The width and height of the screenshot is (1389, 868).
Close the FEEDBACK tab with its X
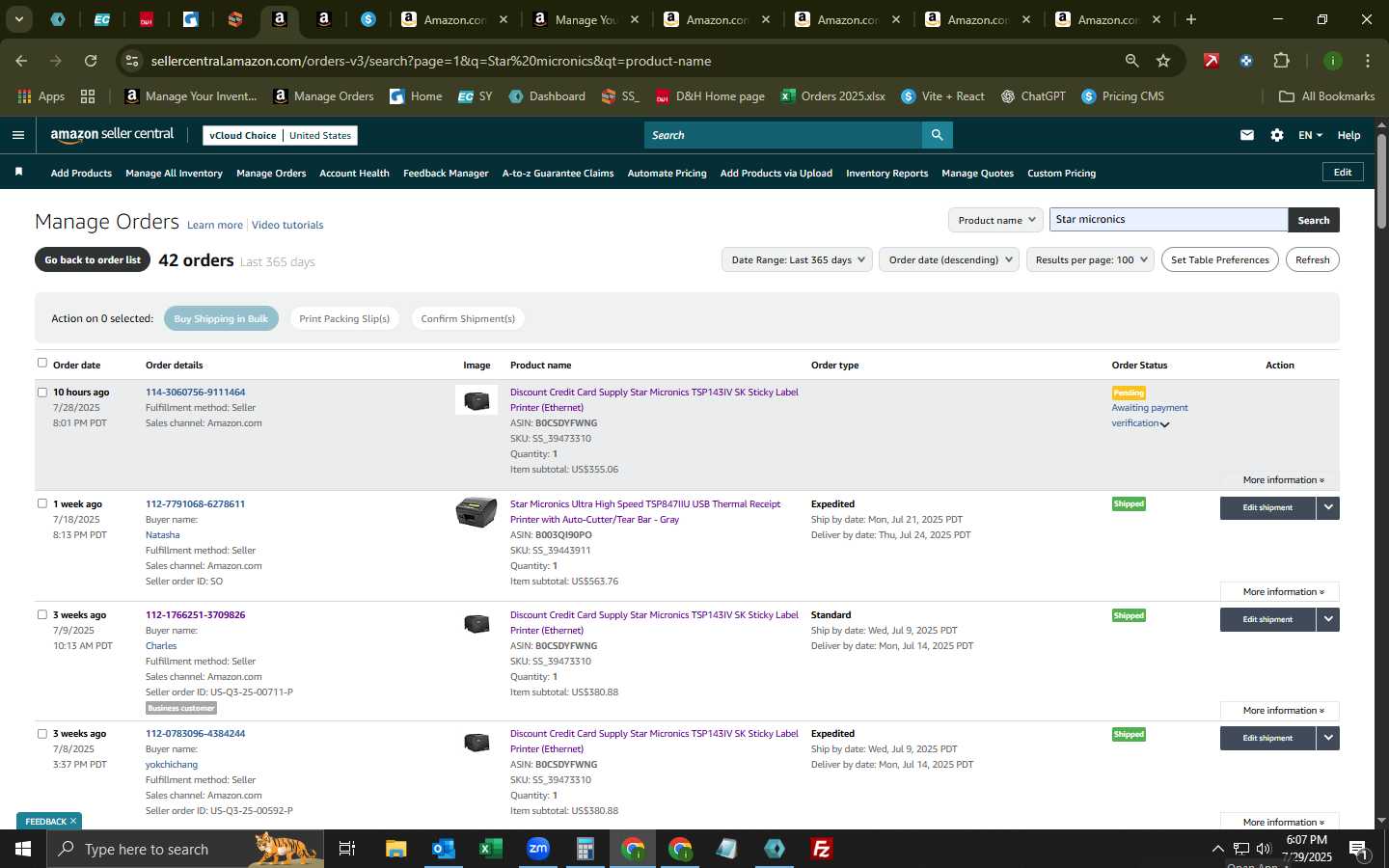(73, 821)
